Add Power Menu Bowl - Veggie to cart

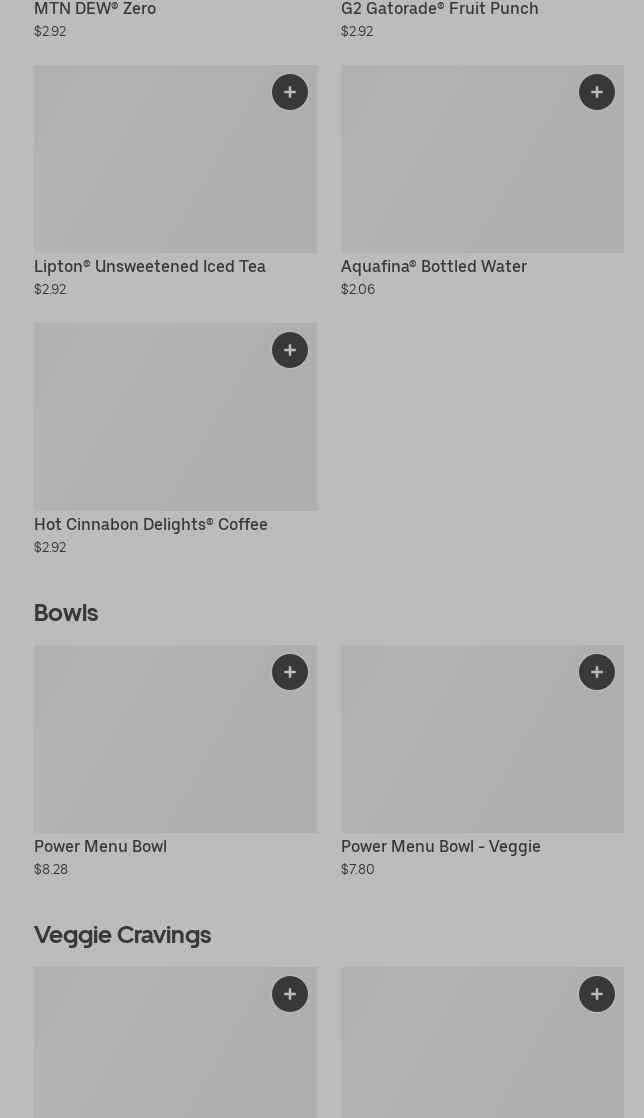point(597,672)
